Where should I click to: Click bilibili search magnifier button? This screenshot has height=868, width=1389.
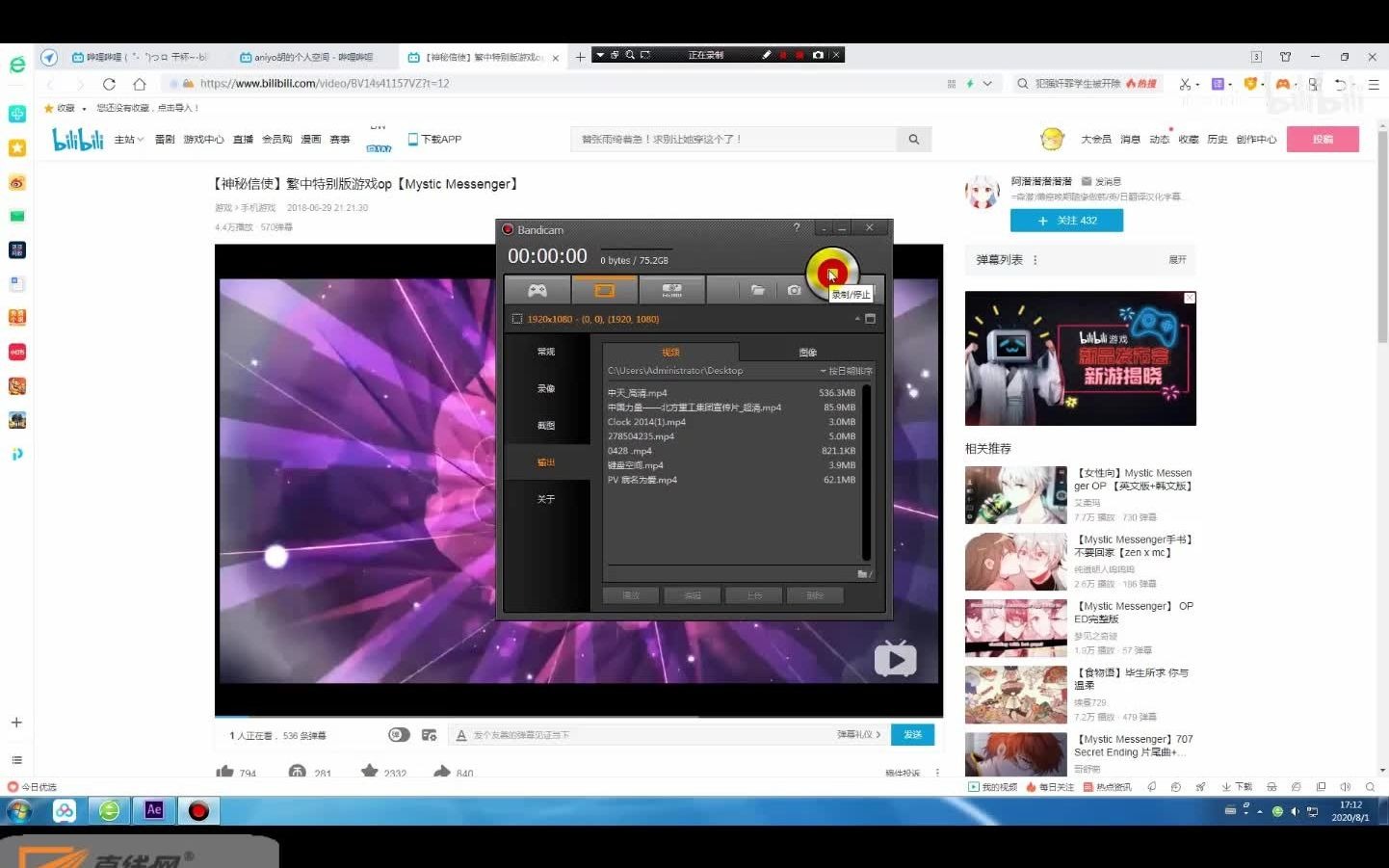[x=913, y=140]
